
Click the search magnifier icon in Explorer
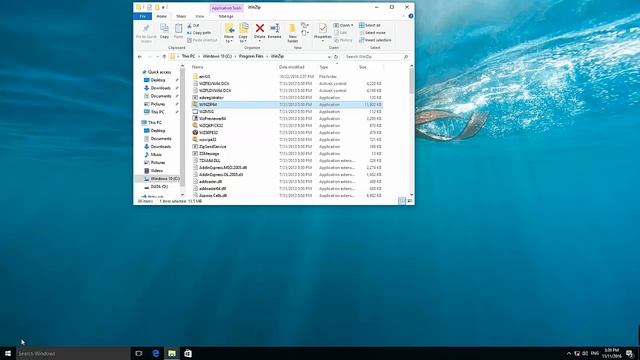coord(406,57)
